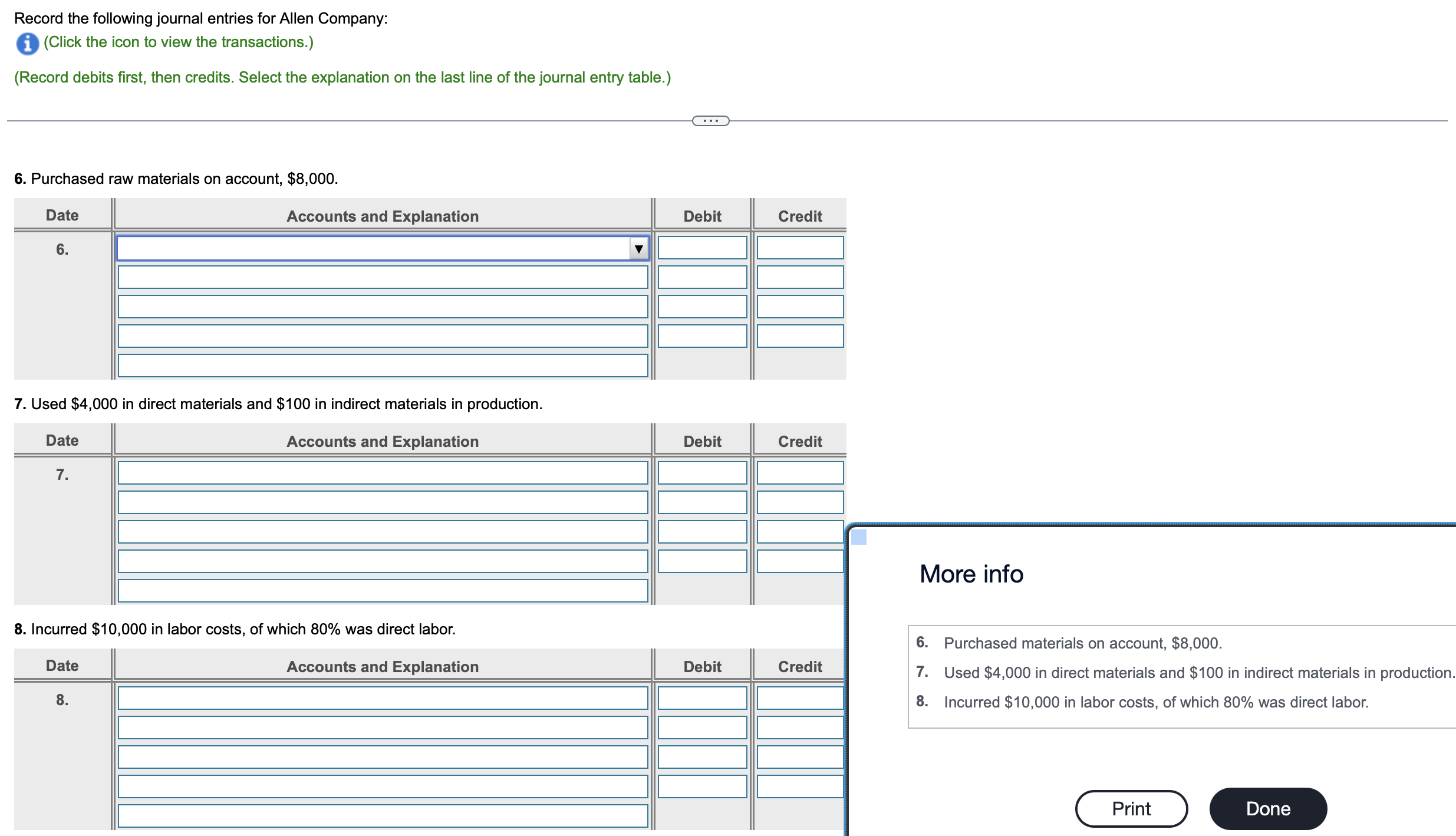Click the third debit field of entry 6
This screenshot has width=1456, height=836.
coord(702,307)
